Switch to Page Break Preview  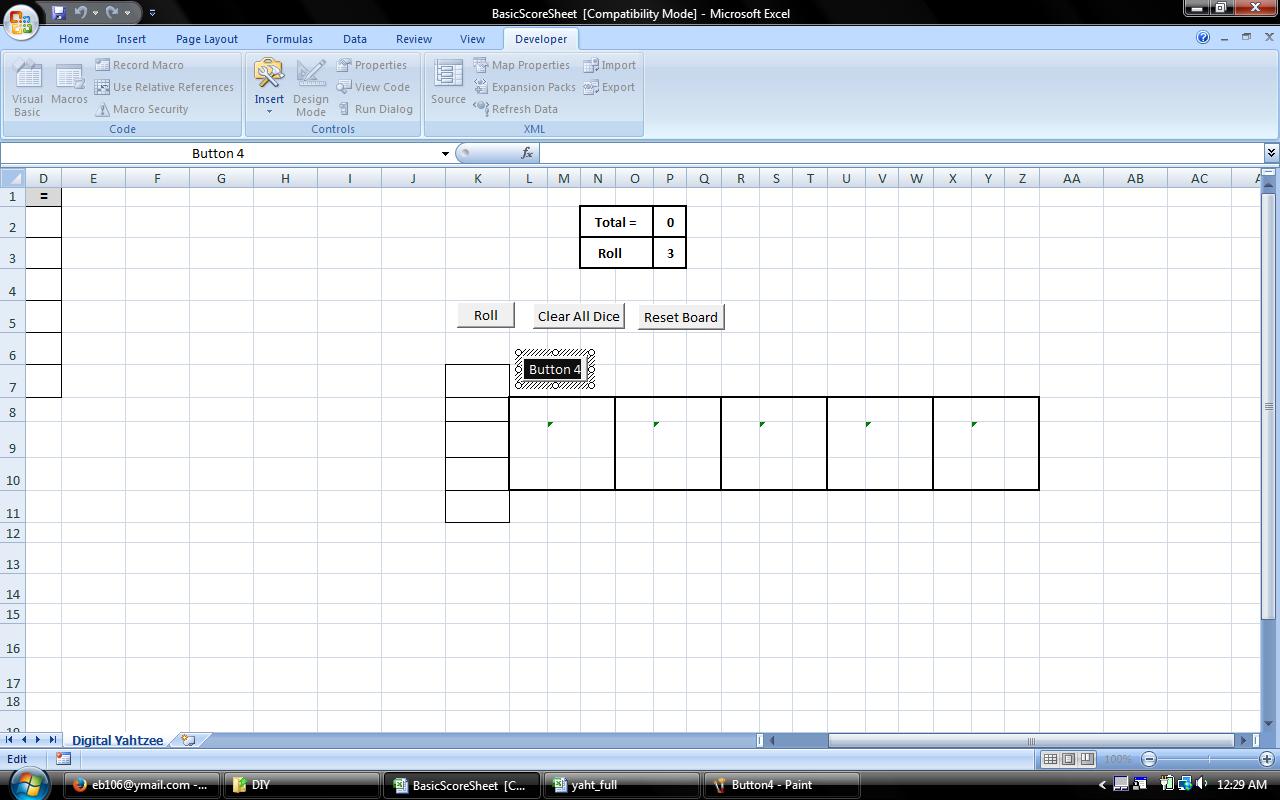point(1087,759)
